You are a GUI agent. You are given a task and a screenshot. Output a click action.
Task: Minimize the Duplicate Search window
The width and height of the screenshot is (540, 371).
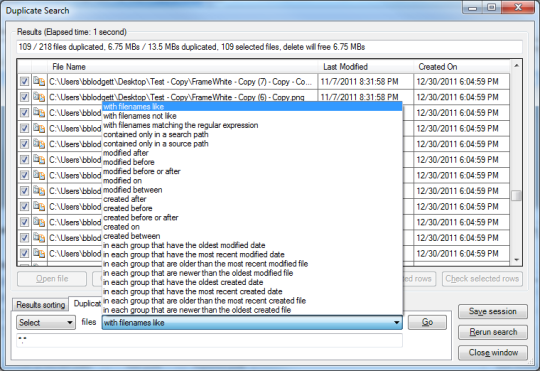[472, 8]
